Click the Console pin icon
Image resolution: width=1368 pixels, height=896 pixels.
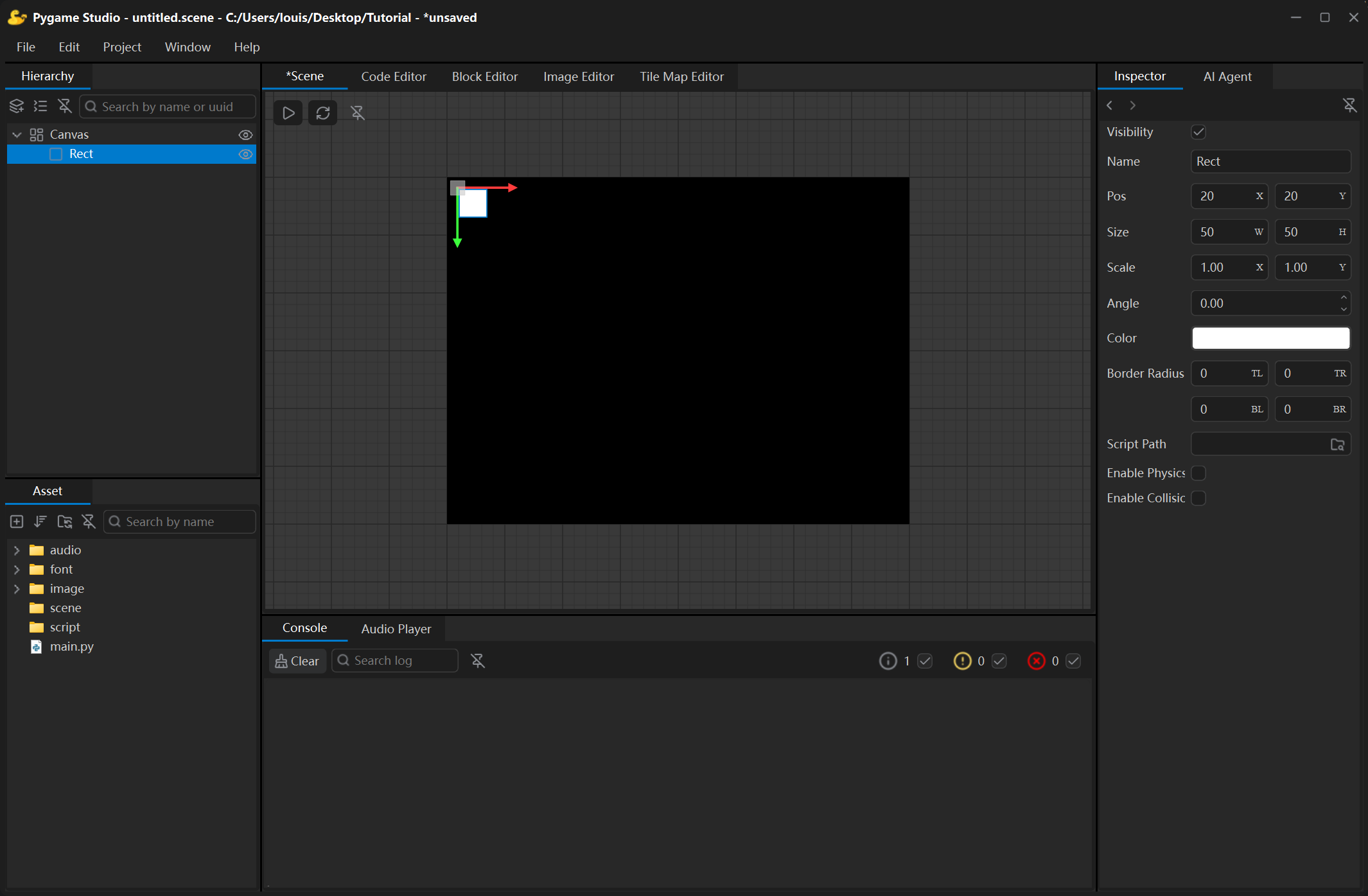[478, 661]
